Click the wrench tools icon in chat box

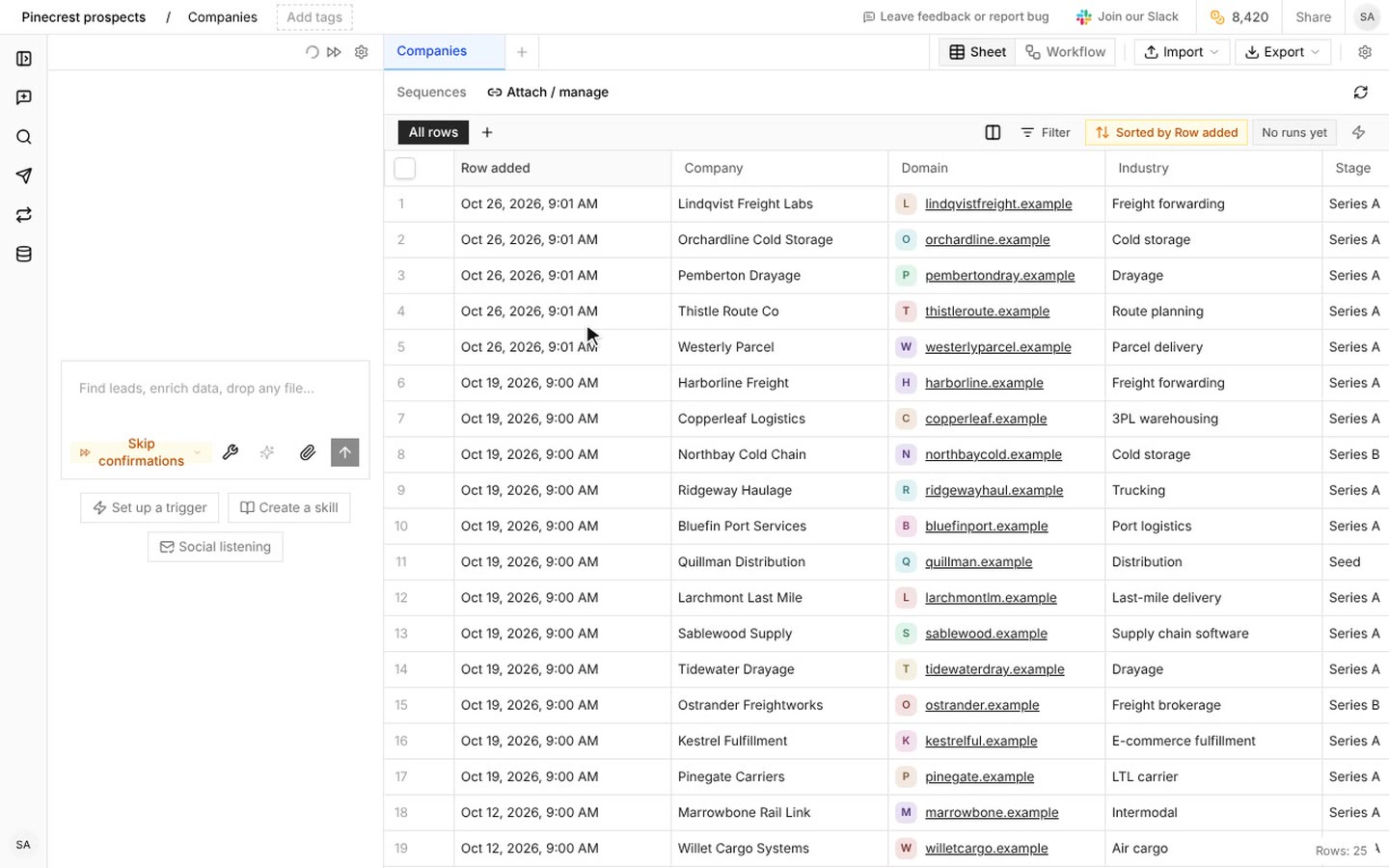pos(231,452)
